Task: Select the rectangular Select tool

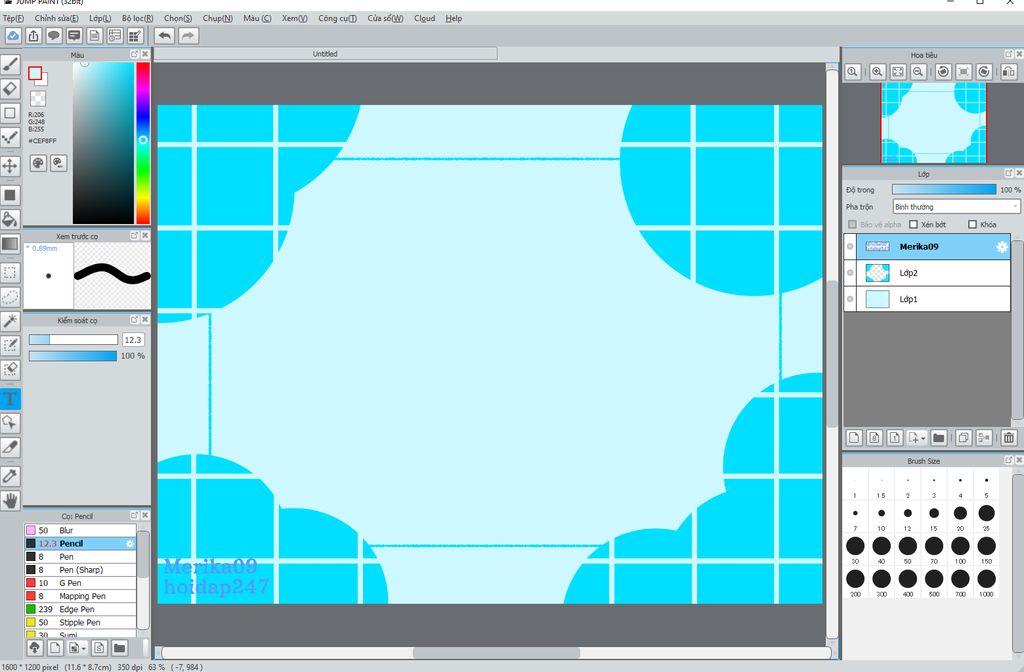Action: 10,272
